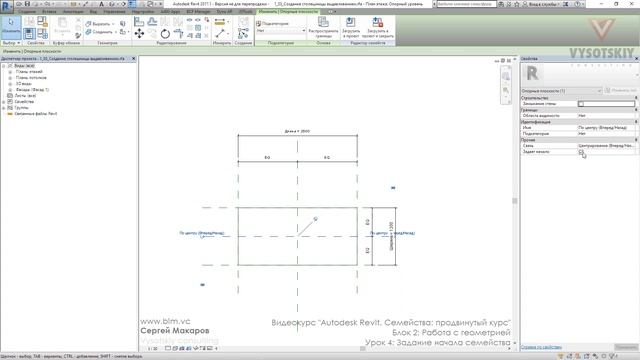The image size is (640, 360).
Task: Open the Вид ribbon tab
Action: click(x=93, y=11)
